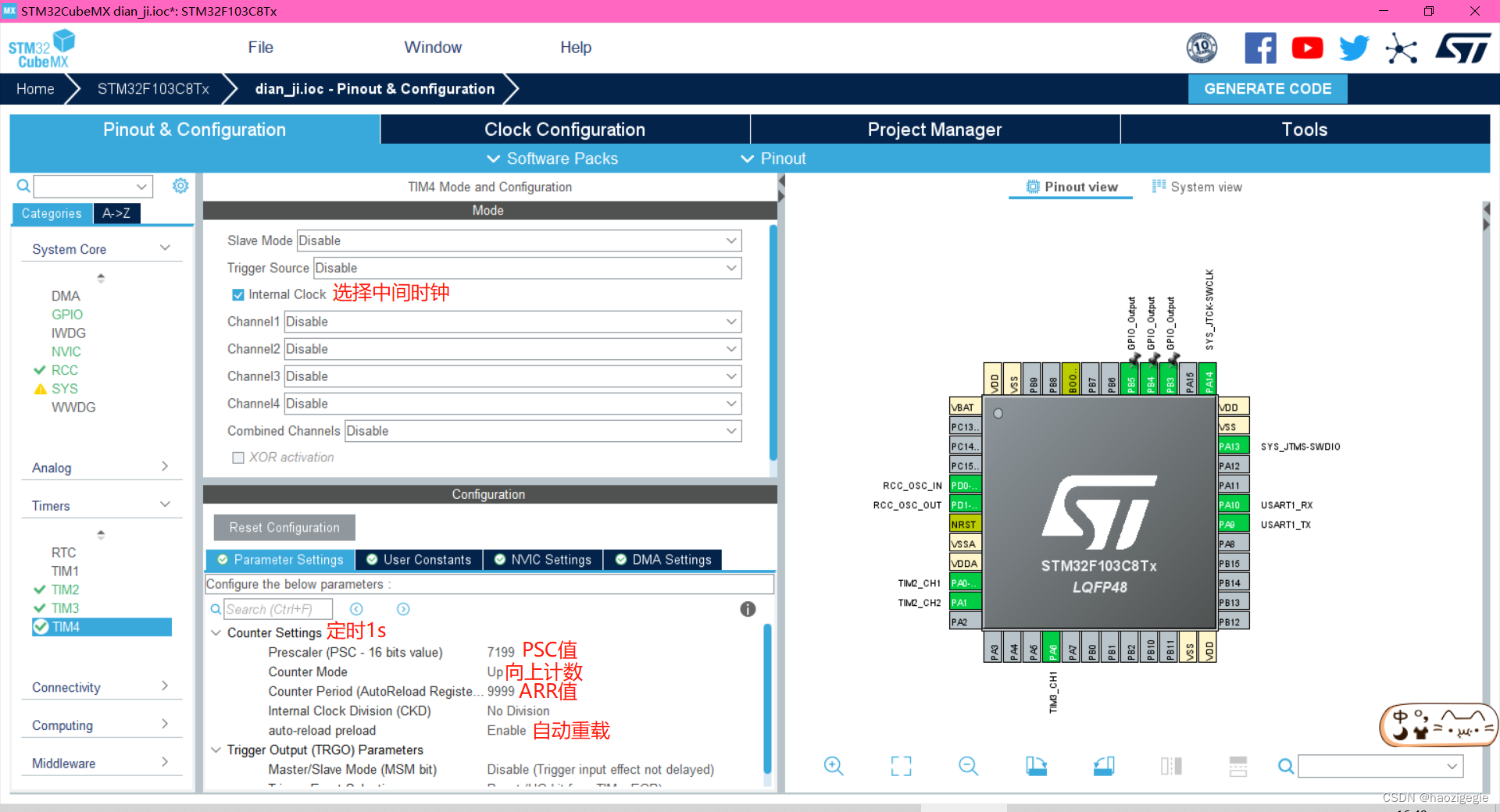Open the Slave Mode dropdown
The width and height of the screenshot is (1500, 812).
(x=519, y=240)
